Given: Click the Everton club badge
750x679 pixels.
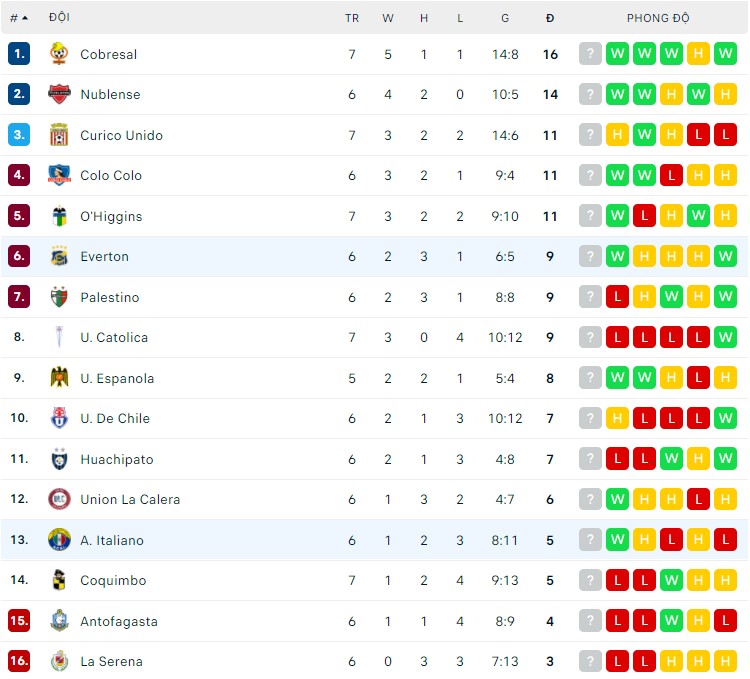Looking at the screenshot, I should click(59, 256).
